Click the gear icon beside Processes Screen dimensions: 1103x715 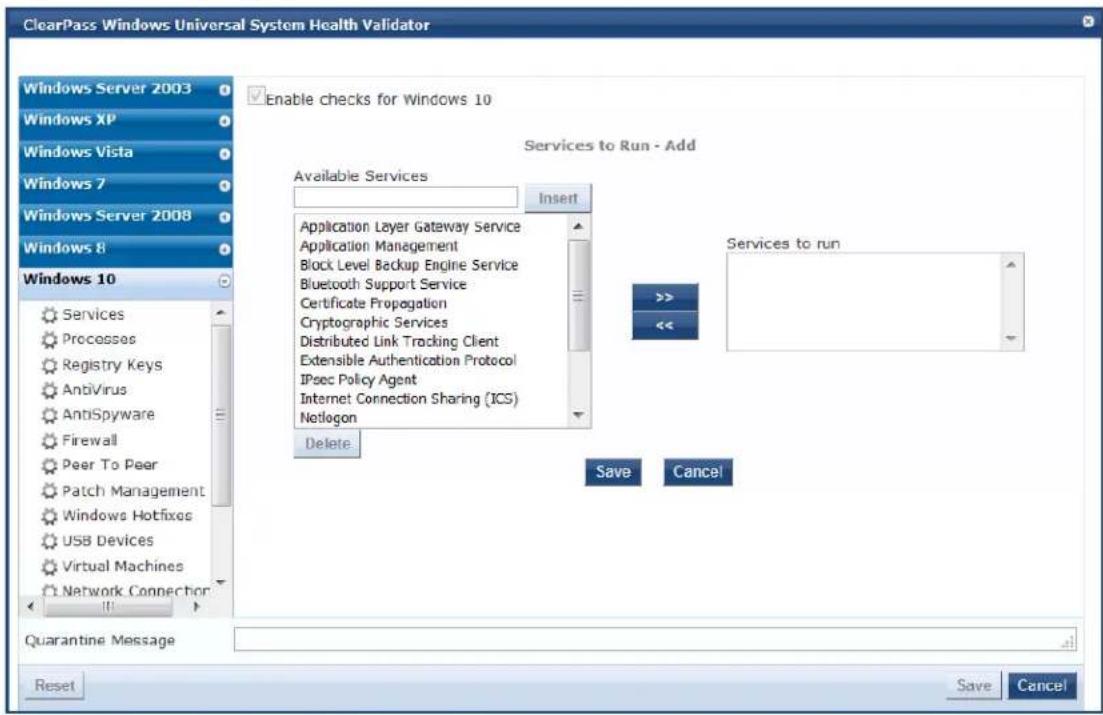pyautogui.click(x=49, y=340)
